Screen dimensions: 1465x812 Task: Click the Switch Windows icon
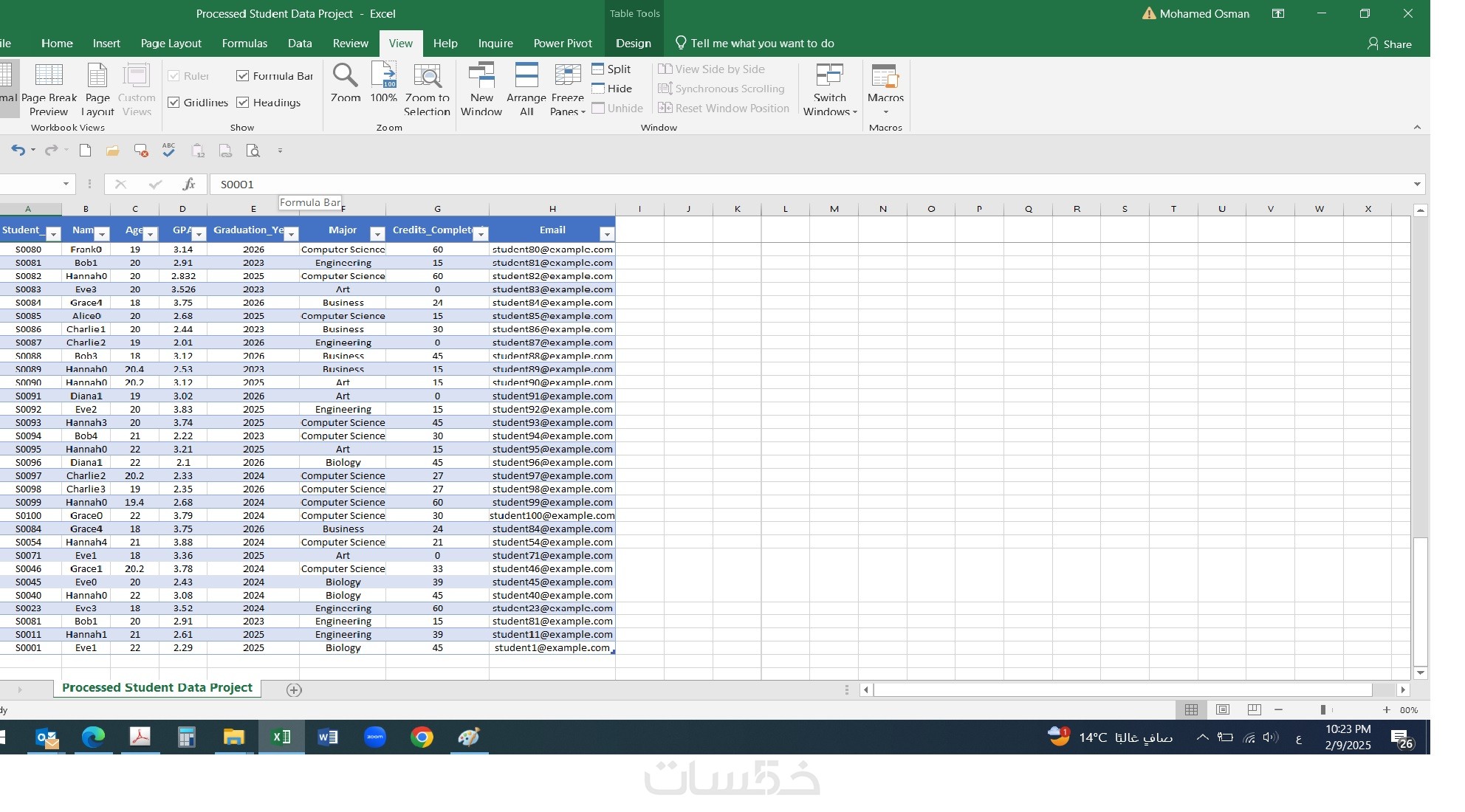click(x=829, y=76)
